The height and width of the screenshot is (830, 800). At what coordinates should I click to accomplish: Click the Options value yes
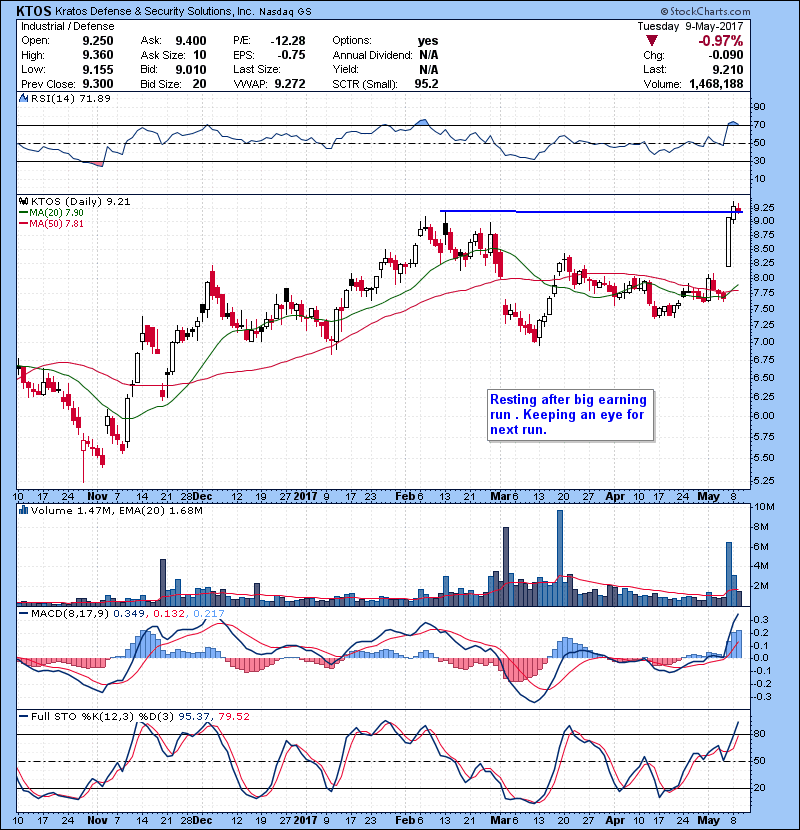pyautogui.click(x=428, y=41)
